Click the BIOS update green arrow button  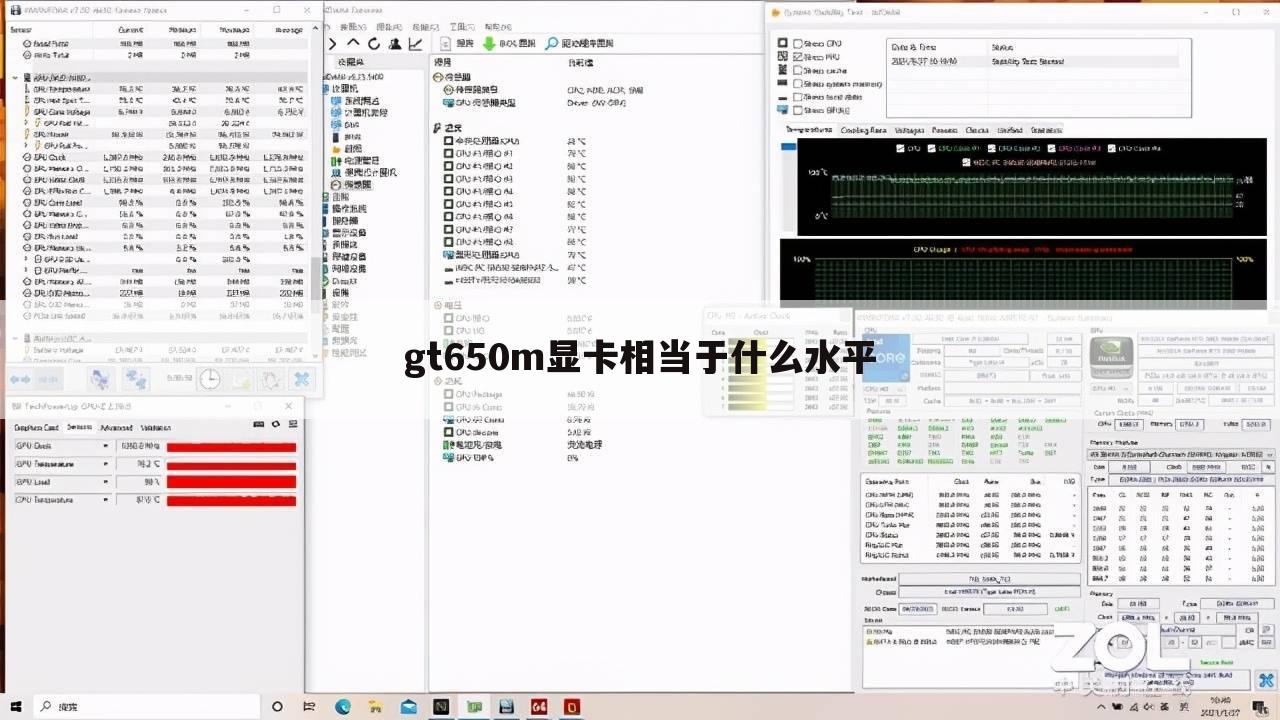pyautogui.click(x=509, y=44)
